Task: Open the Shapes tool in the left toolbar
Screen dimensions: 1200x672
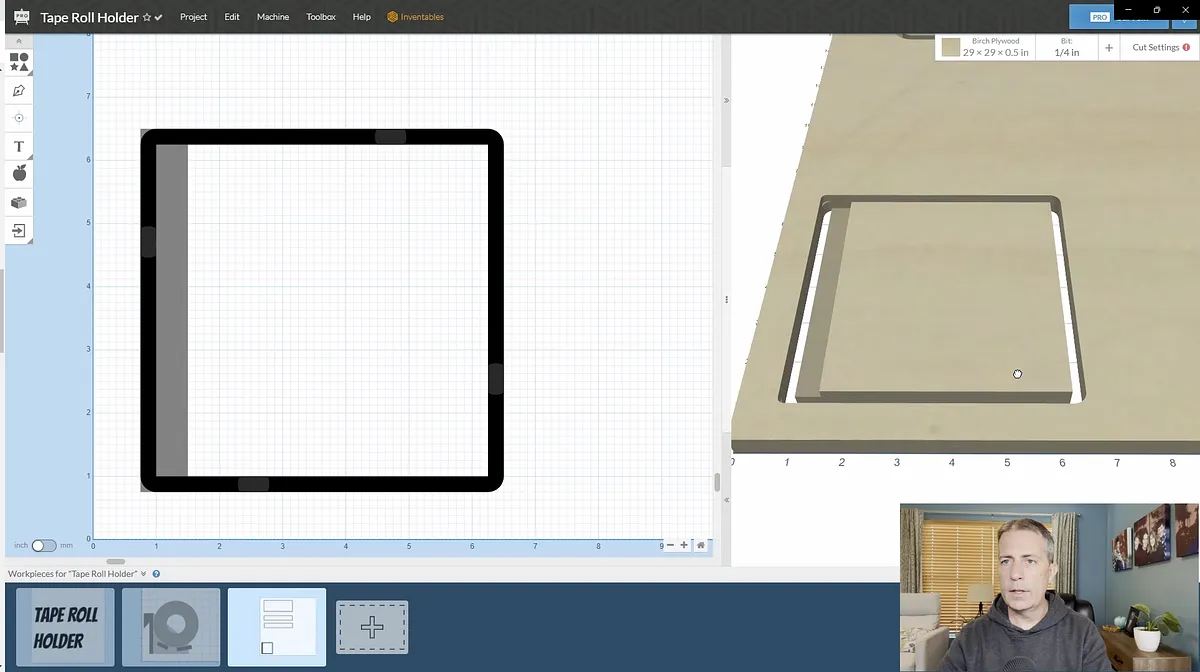Action: coord(18,62)
